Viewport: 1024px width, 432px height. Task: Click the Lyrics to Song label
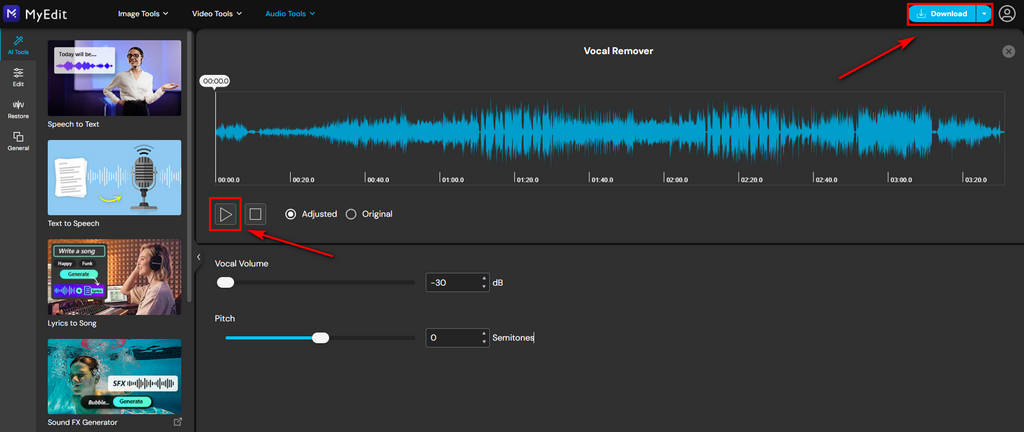pyautogui.click(x=72, y=323)
